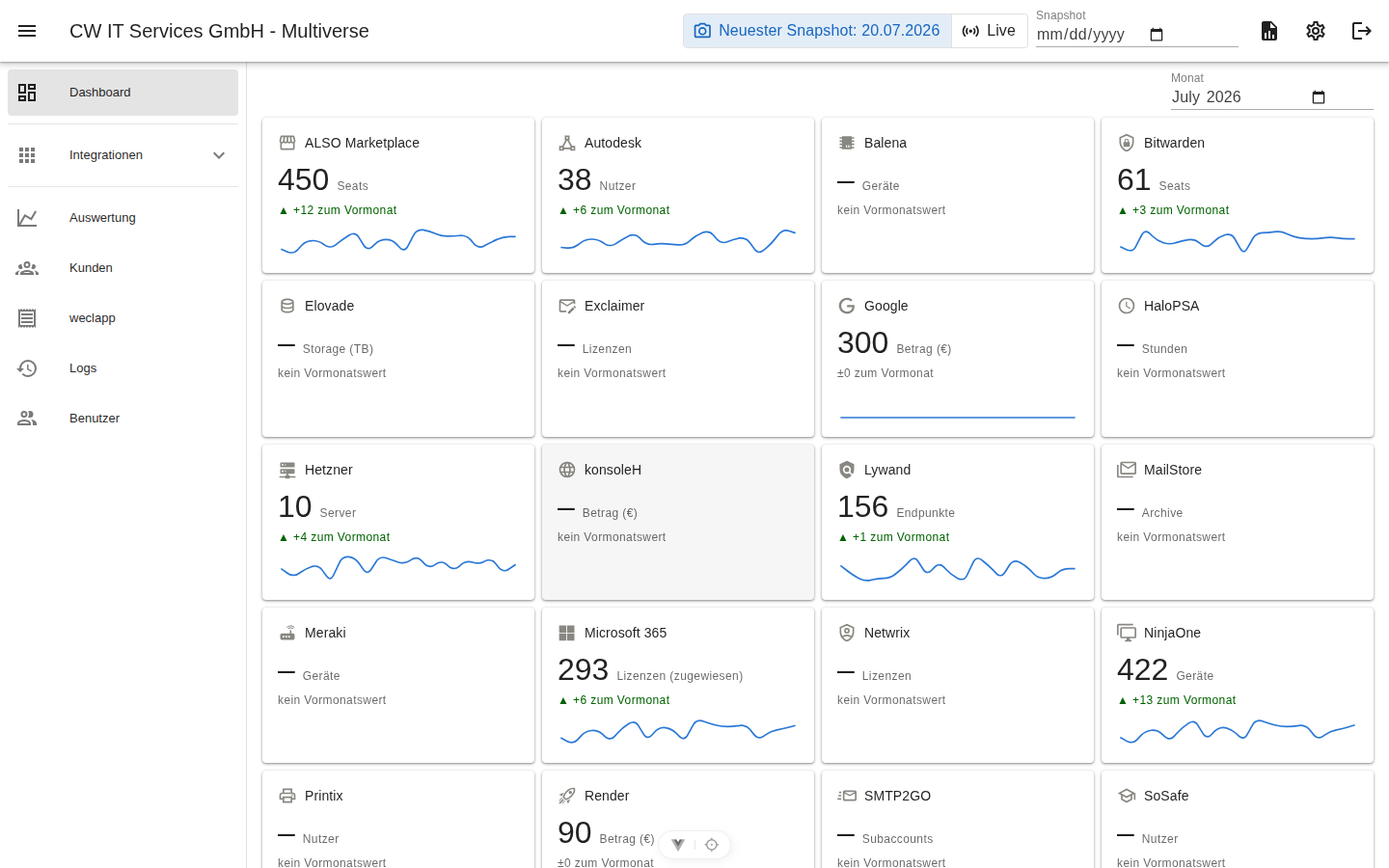Click the Printix printer icon
Viewport: 1389px width, 868px height.
tap(287, 796)
